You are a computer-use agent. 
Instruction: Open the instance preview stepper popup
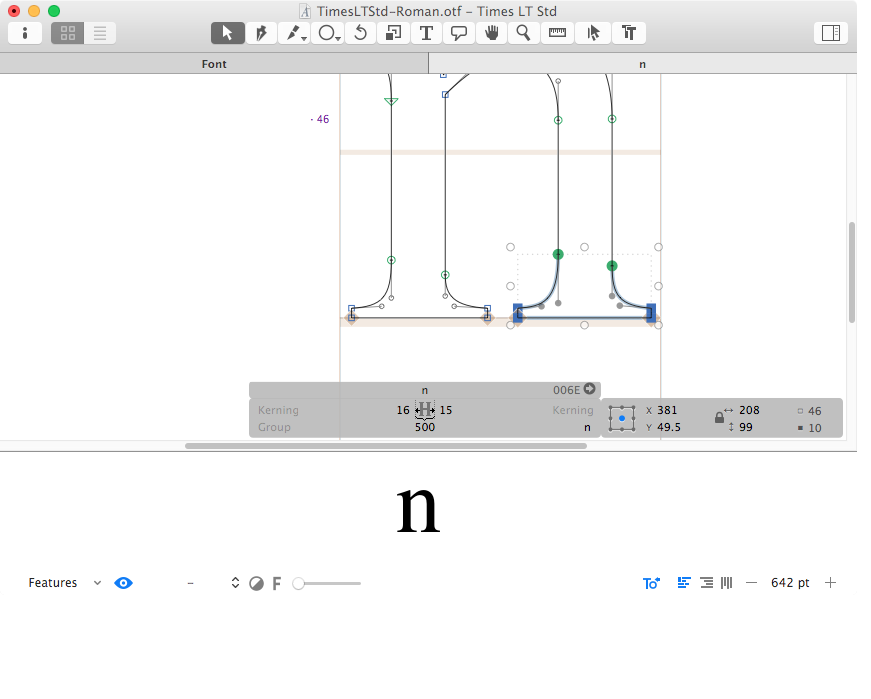(x=235, y=583)
